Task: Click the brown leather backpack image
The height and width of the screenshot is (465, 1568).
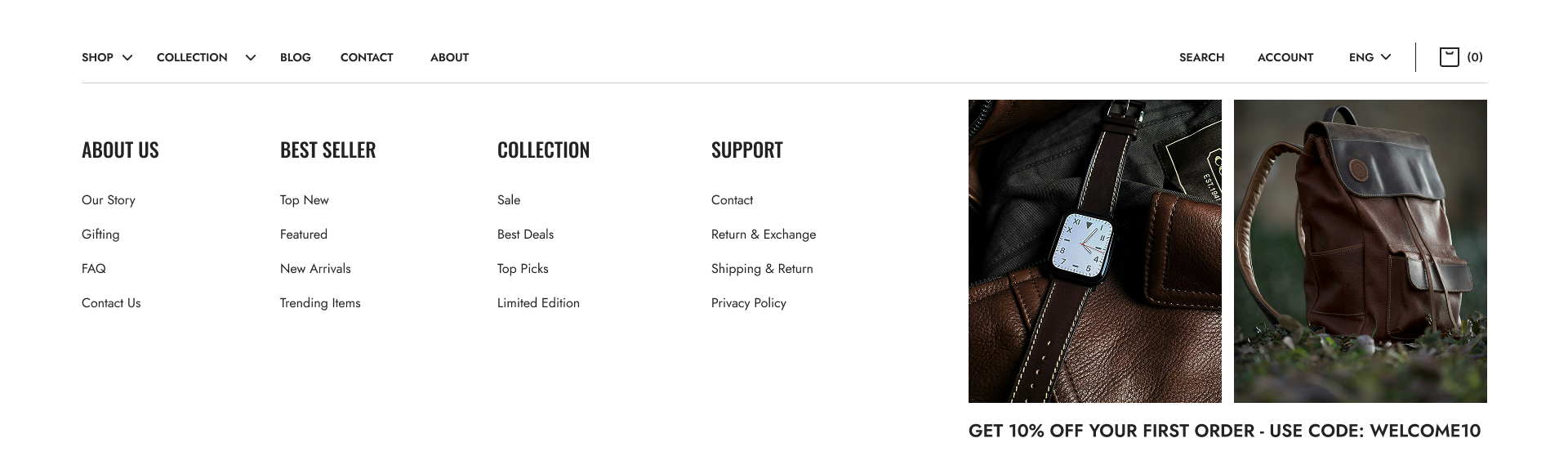Action: [x=1361, y=251]
